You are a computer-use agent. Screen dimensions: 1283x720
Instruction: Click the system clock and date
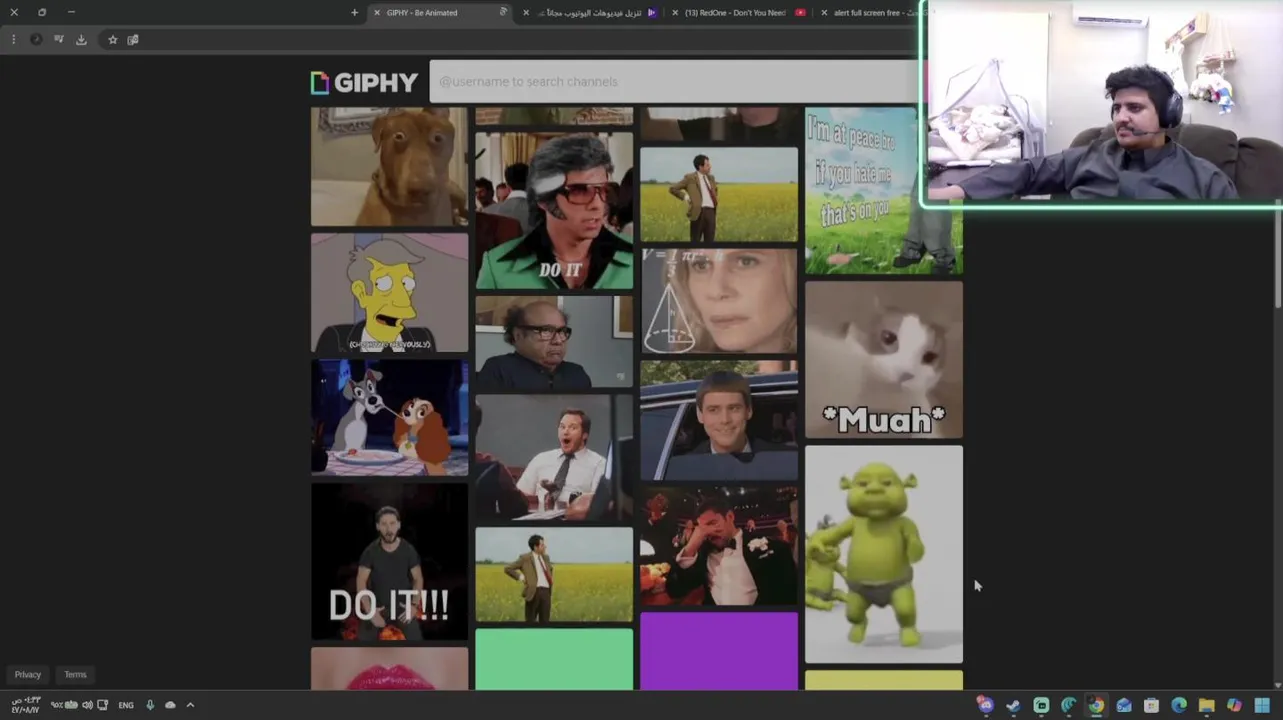(x=25, y=705)
